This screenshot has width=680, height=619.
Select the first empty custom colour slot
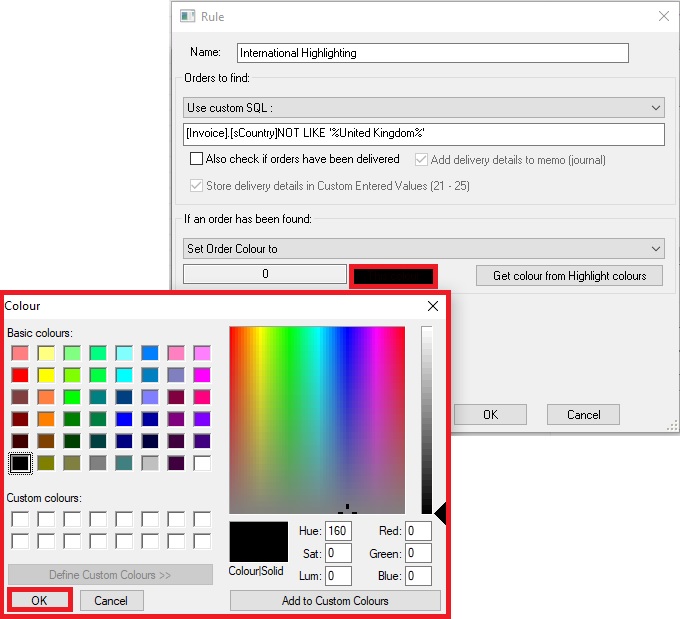pos(20,519)
